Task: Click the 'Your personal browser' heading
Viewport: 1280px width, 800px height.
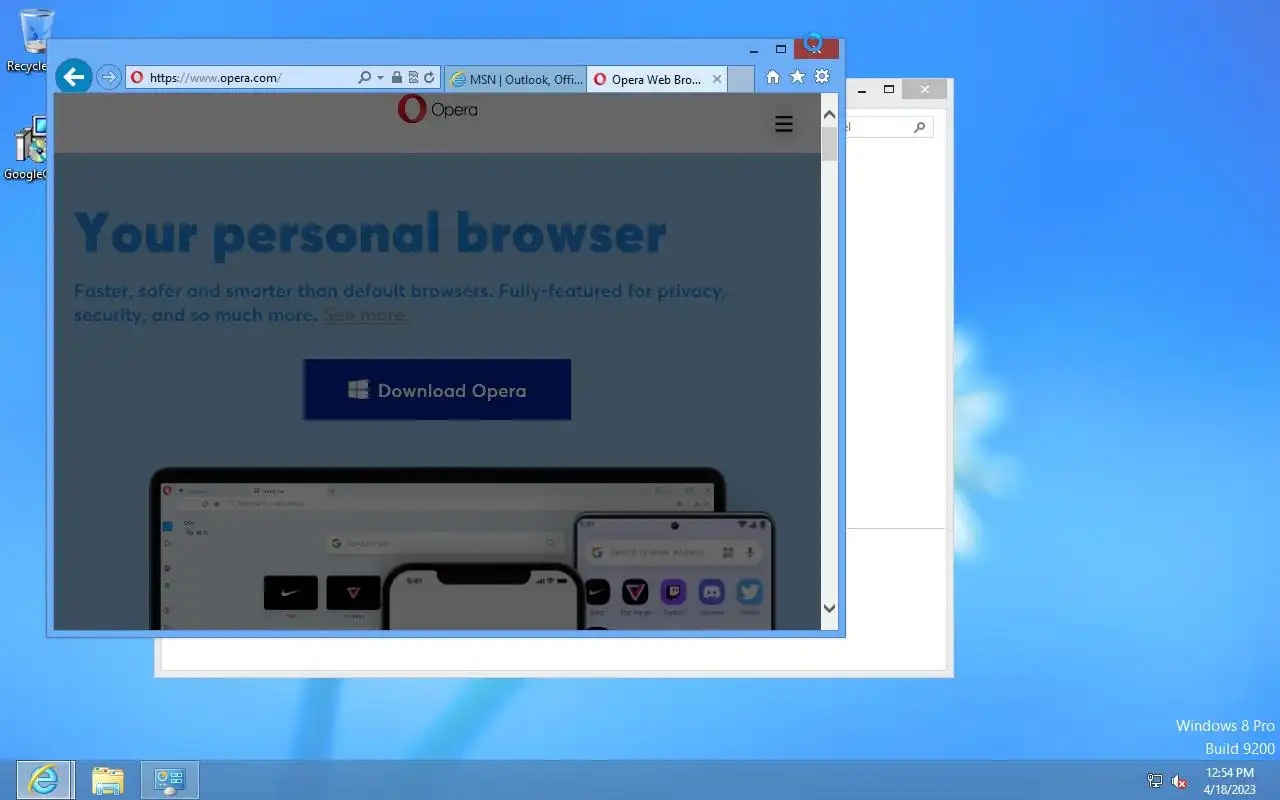Action: coord(370,233)
